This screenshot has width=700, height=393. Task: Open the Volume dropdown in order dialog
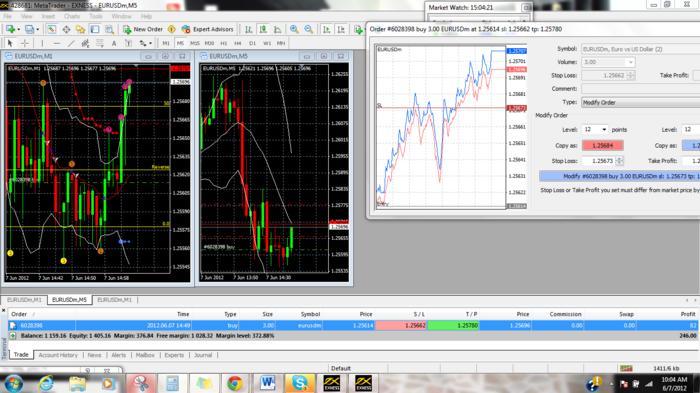[608, 62]
